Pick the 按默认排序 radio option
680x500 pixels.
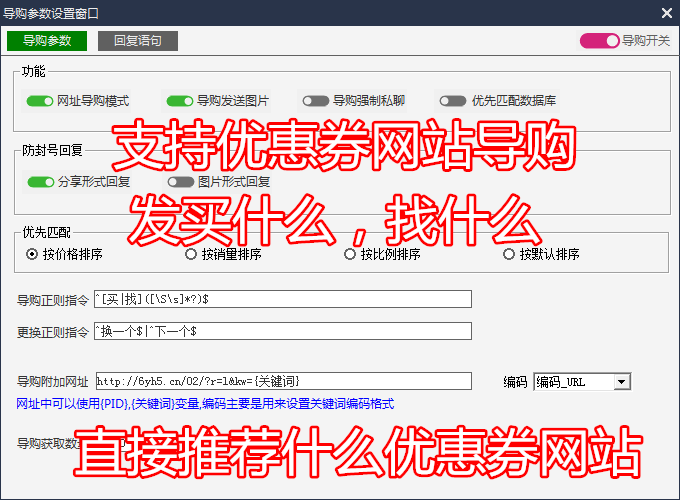click(509, 254)
